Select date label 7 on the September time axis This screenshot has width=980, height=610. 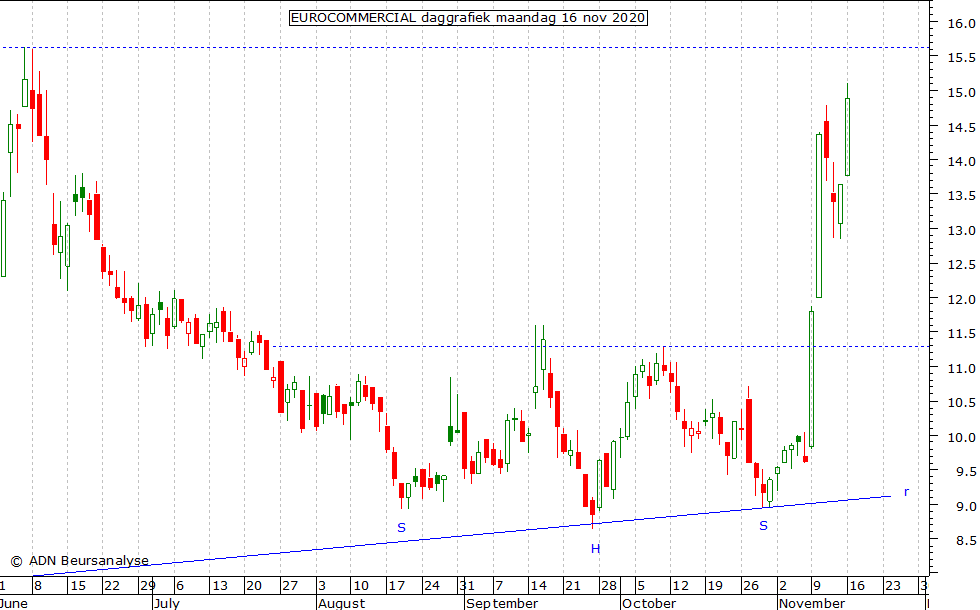499,586
